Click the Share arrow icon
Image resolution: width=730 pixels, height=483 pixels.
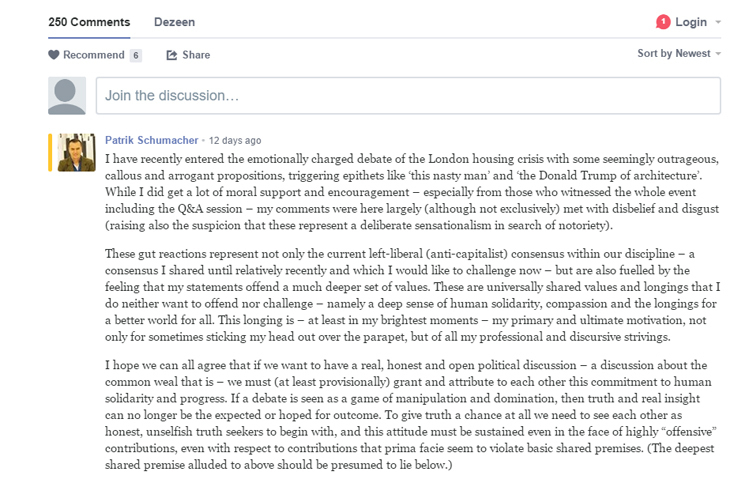coord(172,55)
